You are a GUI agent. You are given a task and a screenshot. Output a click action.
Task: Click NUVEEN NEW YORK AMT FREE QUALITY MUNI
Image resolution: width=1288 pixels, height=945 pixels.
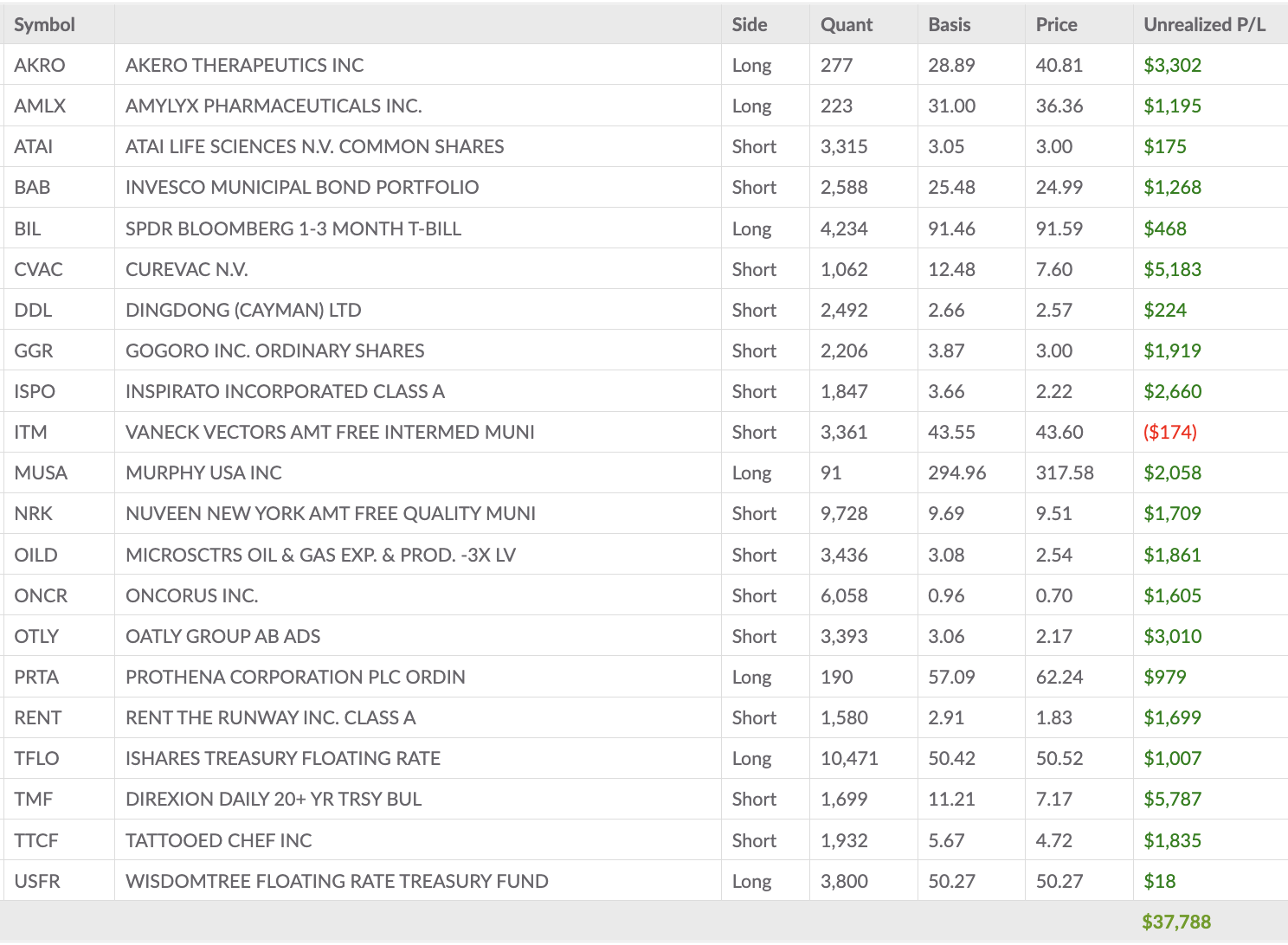[x=331, y=513]
